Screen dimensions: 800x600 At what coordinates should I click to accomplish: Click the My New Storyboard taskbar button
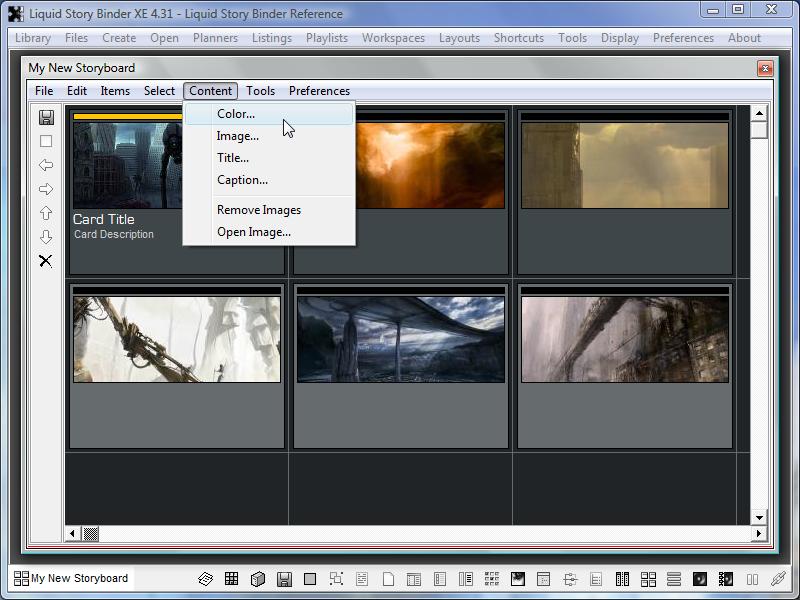[x=70, y=578]
